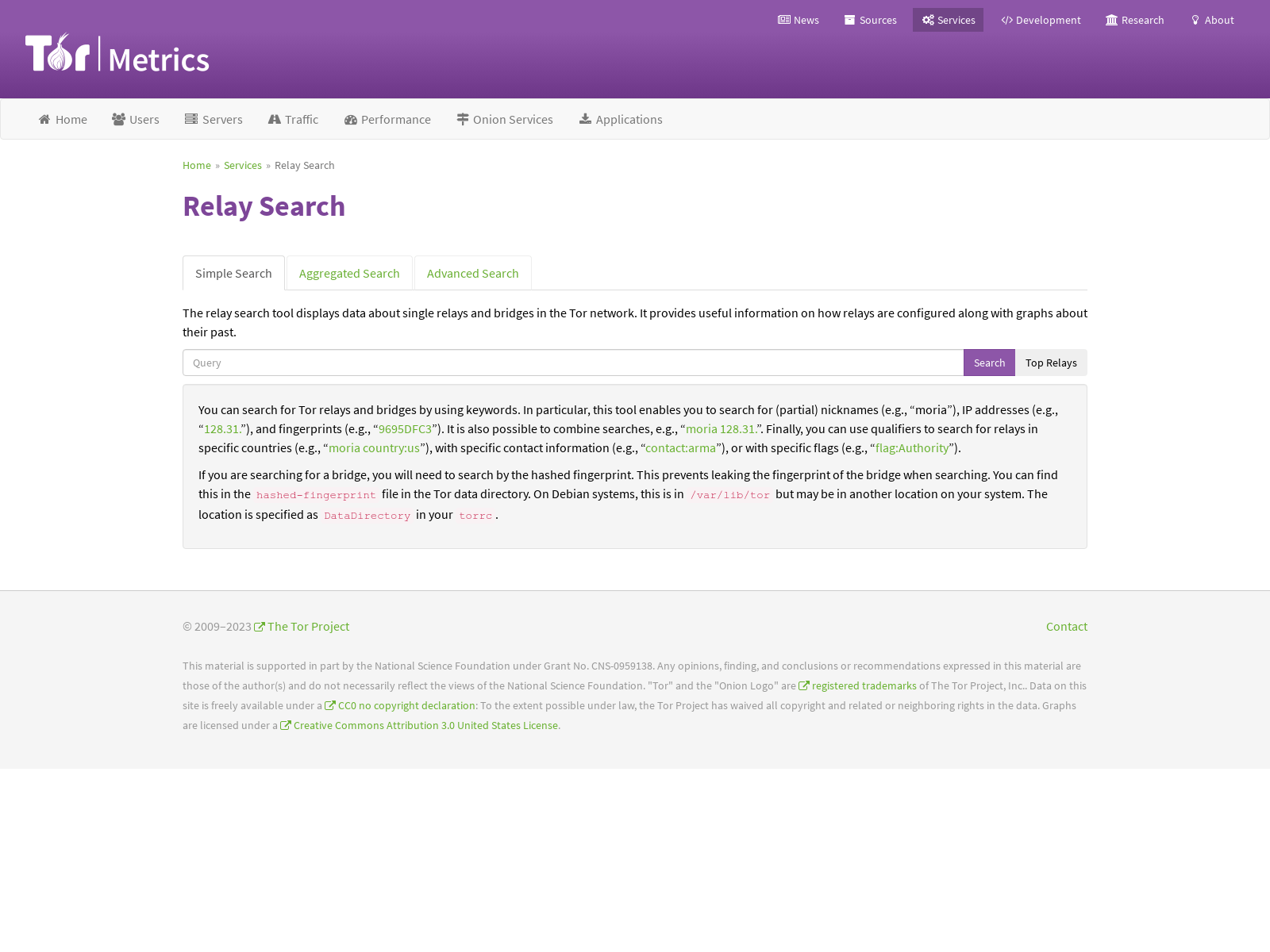This screenshot has height=952, width=1270.
Task: Click the Home house icon
Action: [44, 119]
